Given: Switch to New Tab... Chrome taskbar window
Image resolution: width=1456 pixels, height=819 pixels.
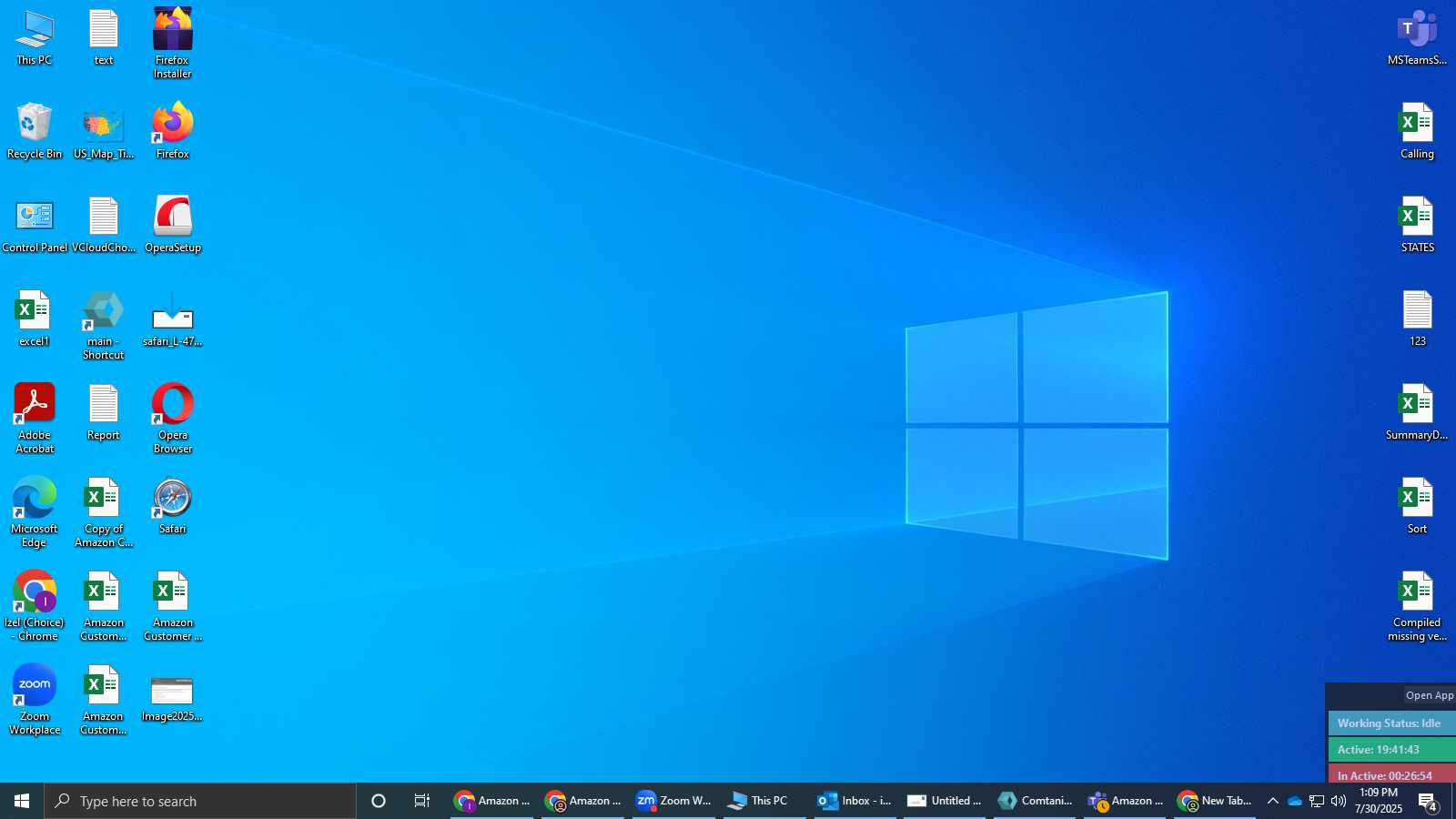Looking at the screenshot, I should pos(1215,801).
